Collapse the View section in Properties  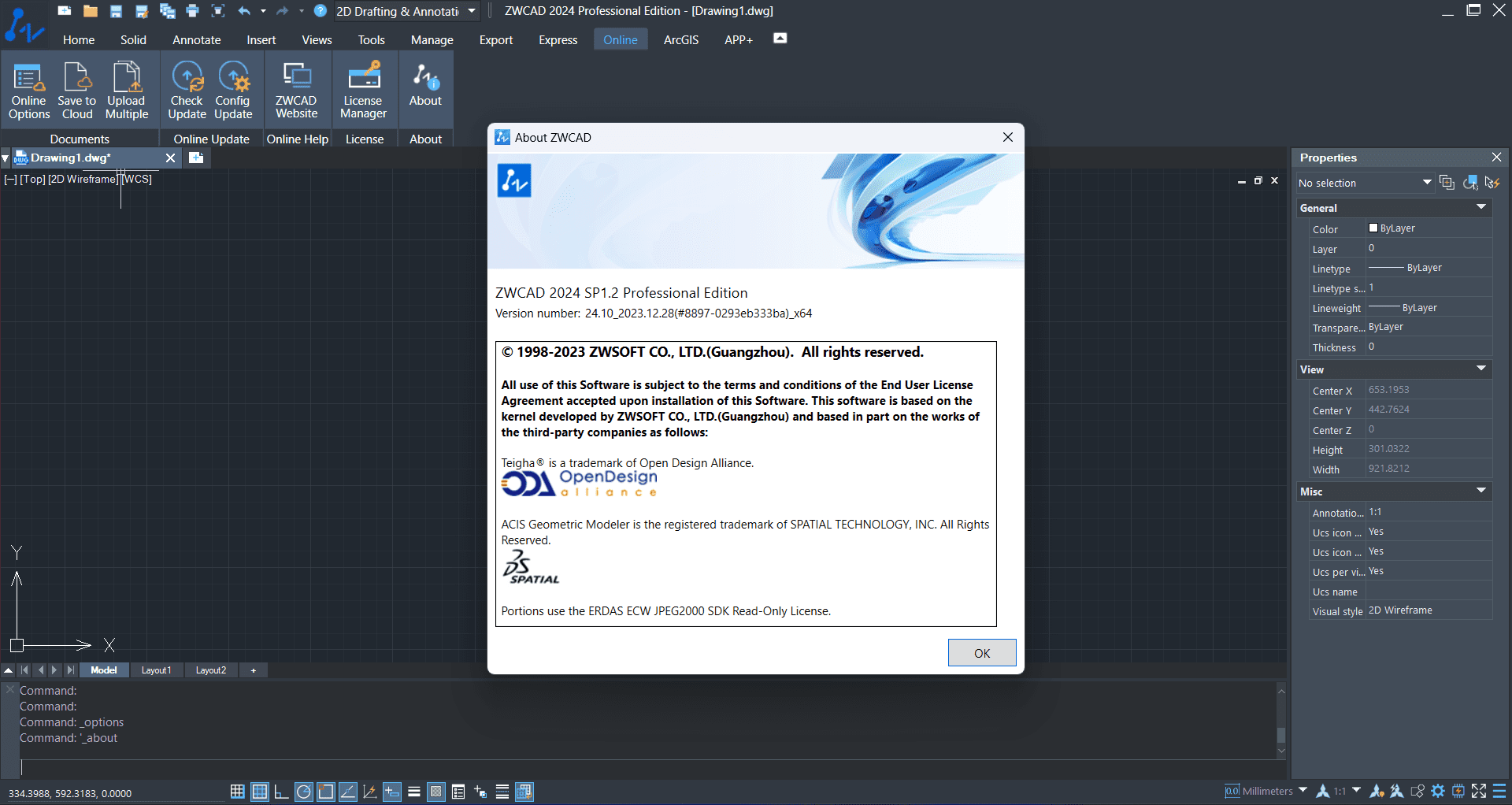1481,369
